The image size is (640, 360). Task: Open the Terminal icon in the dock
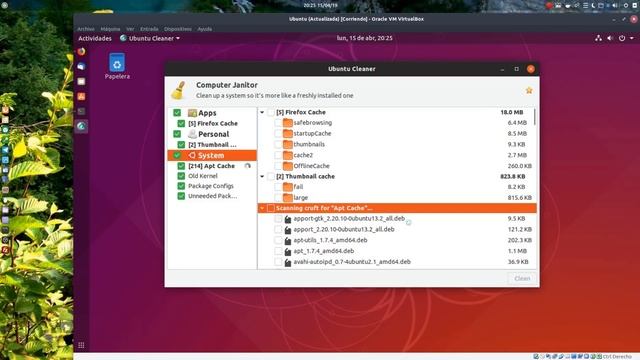[x=82, y=111]
